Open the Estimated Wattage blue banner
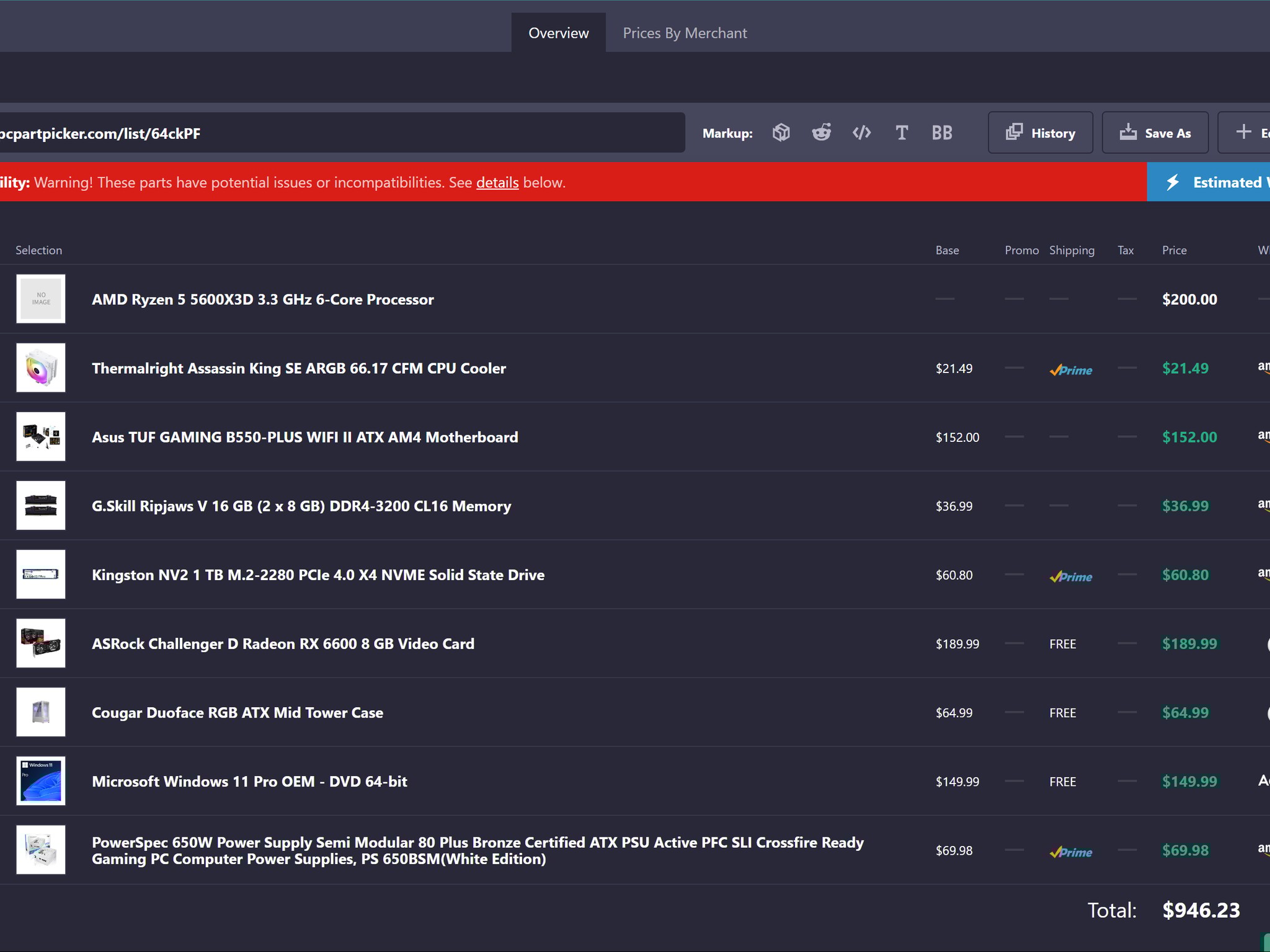1270x952 pixels. point(1209,182)
